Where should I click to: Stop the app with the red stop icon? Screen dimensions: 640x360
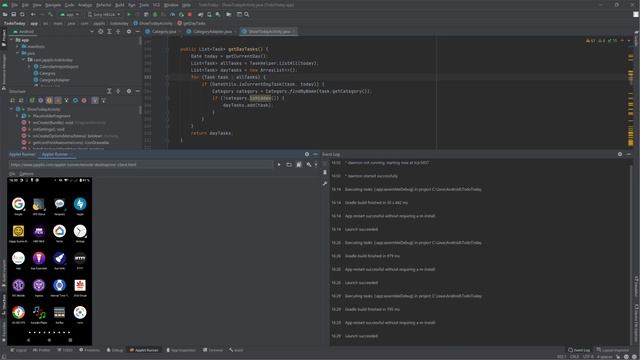pyautogui.click(x=190, y=14)
